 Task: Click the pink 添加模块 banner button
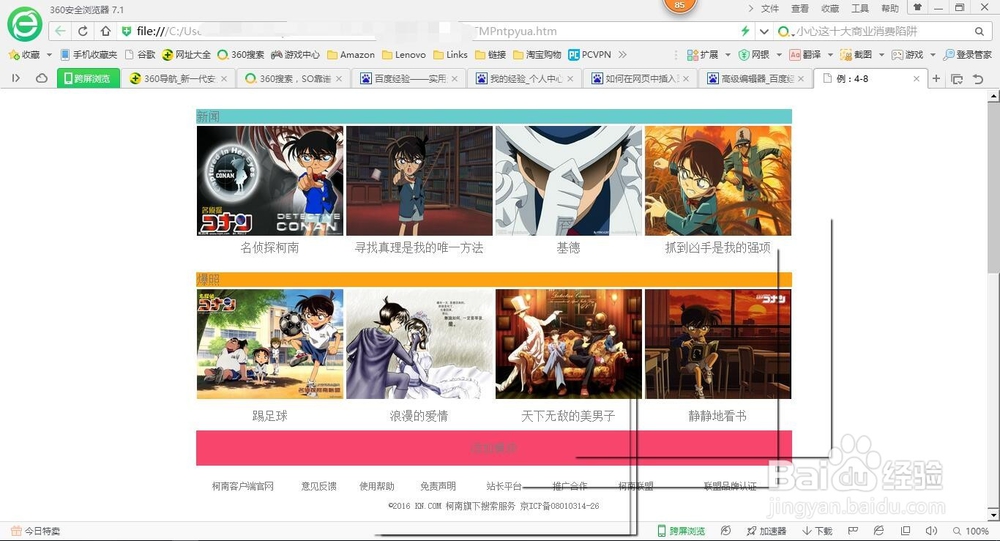(494, 448)
